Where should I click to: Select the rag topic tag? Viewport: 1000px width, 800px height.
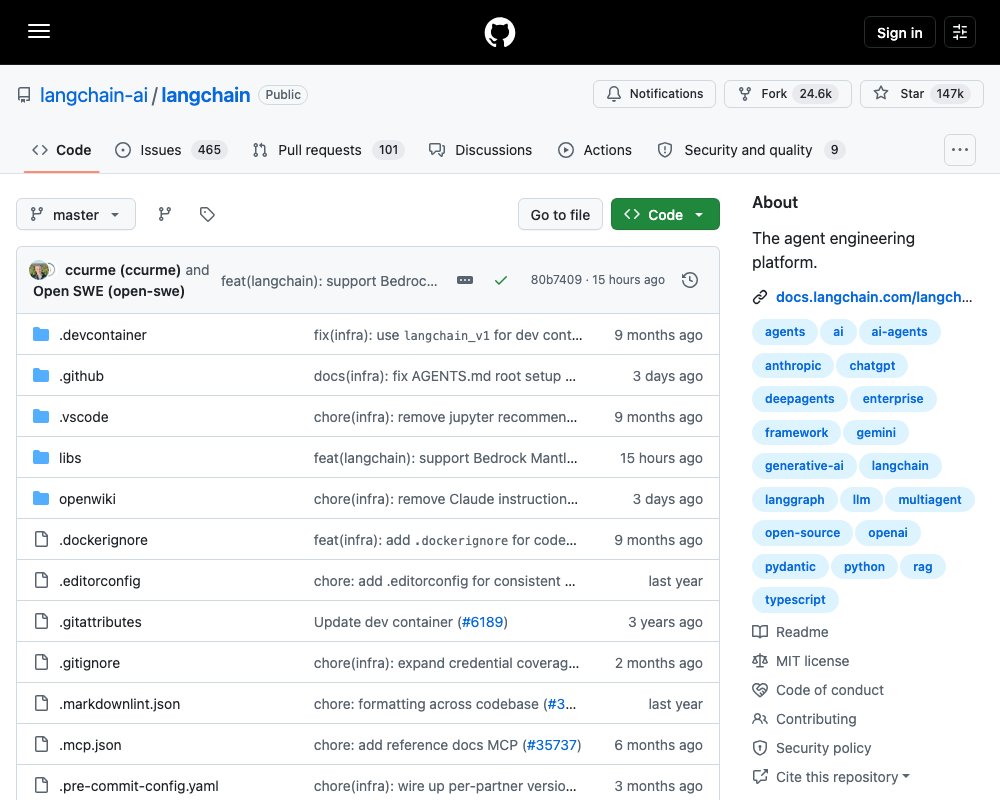tap(922, 567)
